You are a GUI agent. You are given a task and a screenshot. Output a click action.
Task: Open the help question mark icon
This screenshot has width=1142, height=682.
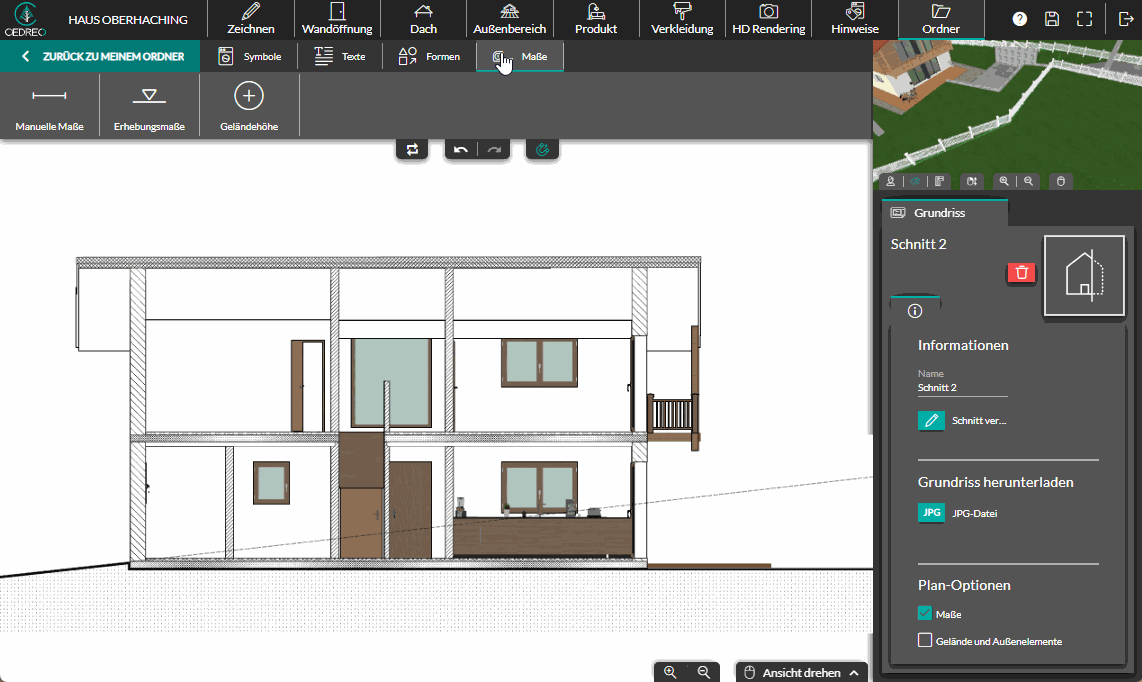click(1019, 19)
